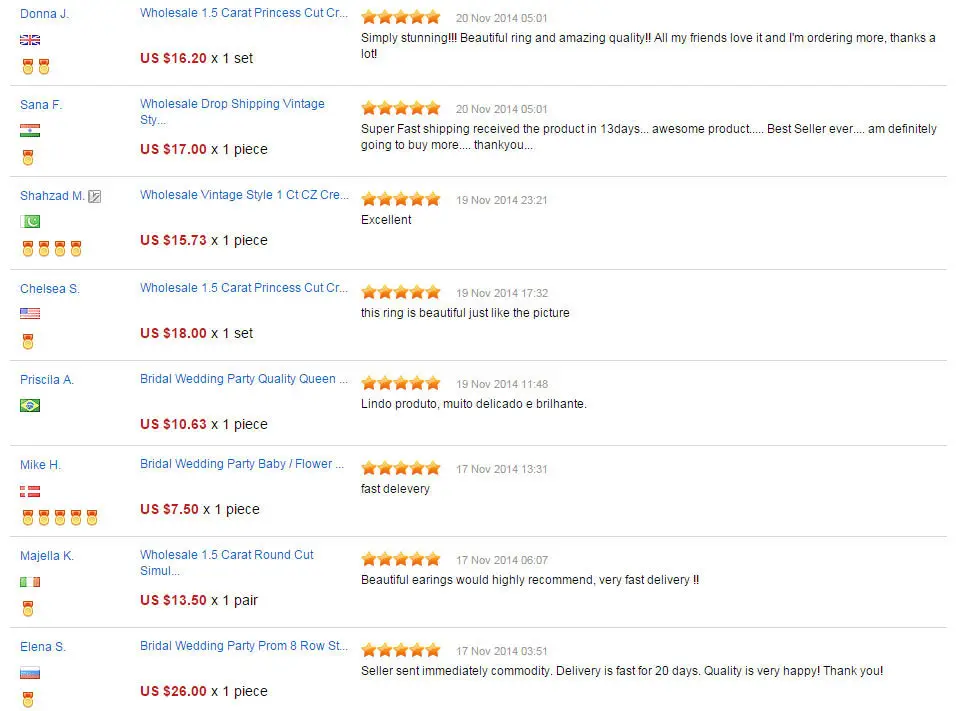Click the Italy flag under Majella K.

point(30,582)
